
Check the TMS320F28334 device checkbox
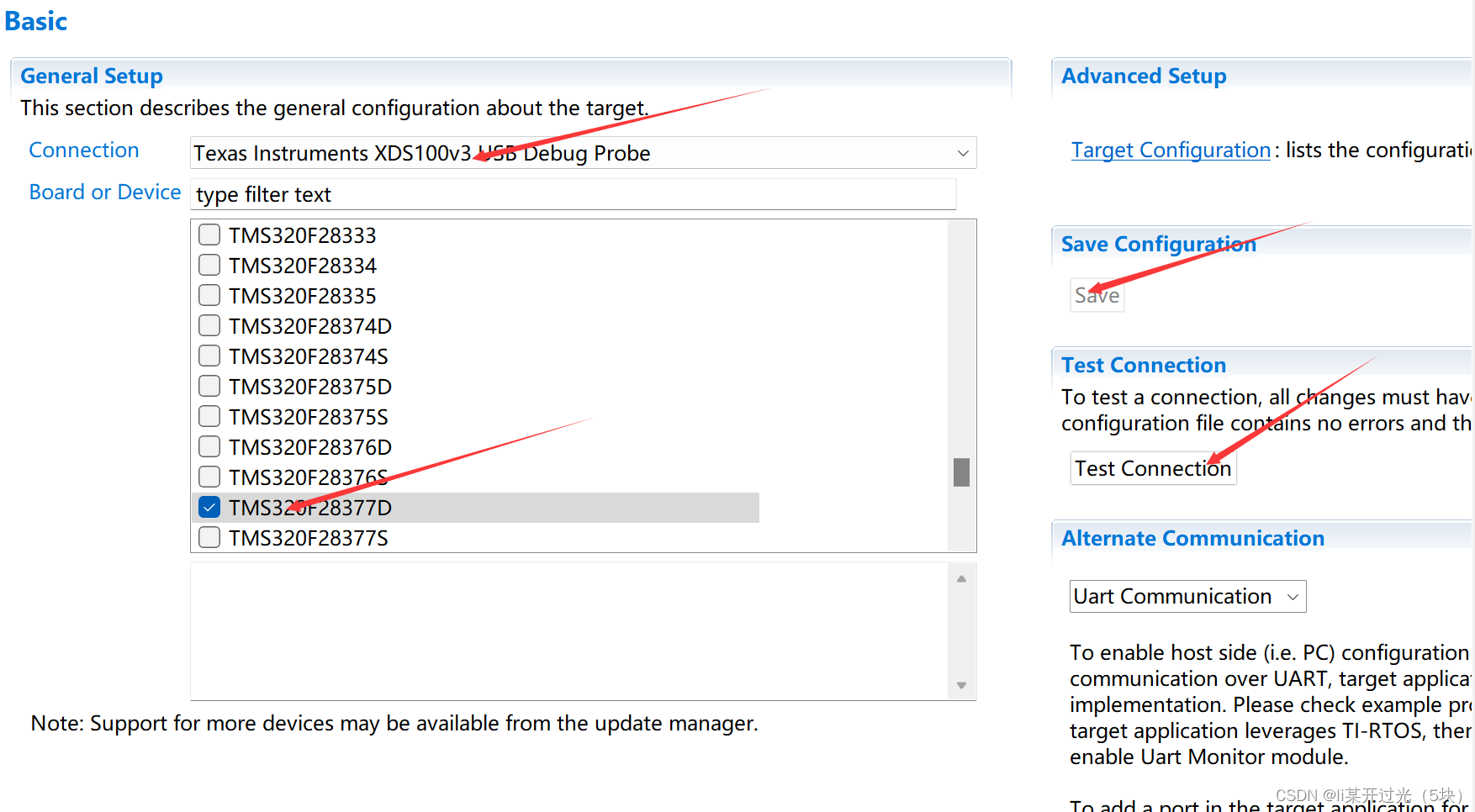(209, 265)
